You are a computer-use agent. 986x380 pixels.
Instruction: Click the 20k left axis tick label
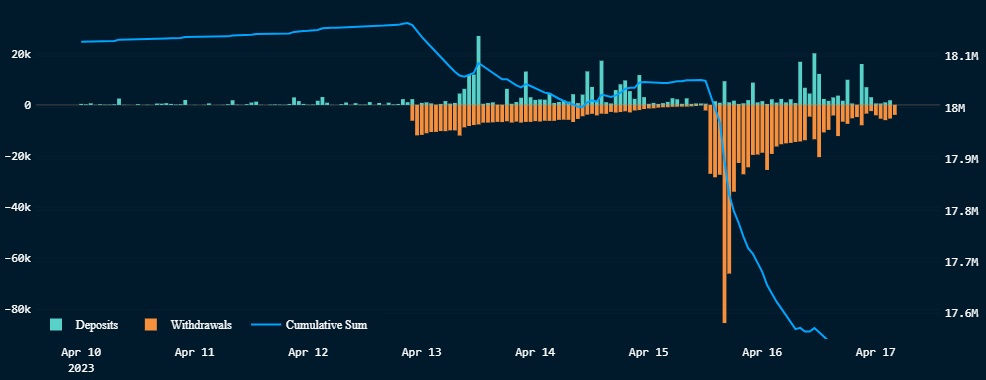point(19,55)
